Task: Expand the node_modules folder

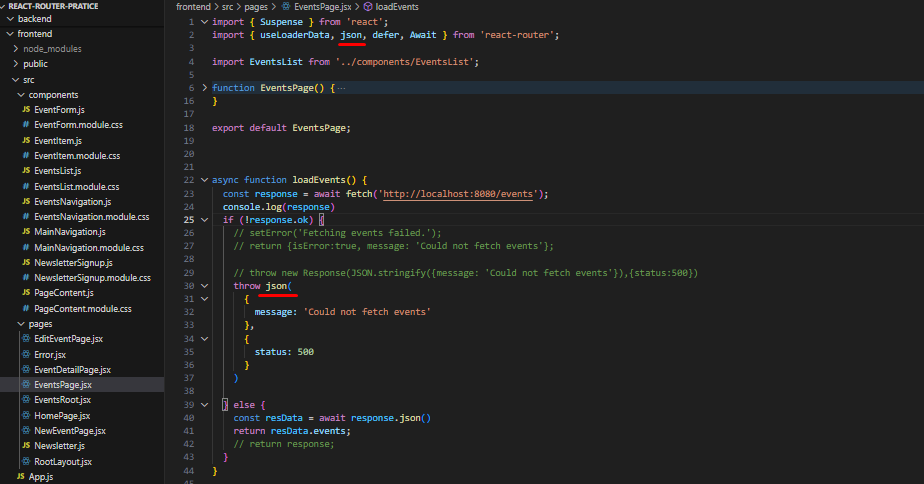Action: [x=13, y=48]
